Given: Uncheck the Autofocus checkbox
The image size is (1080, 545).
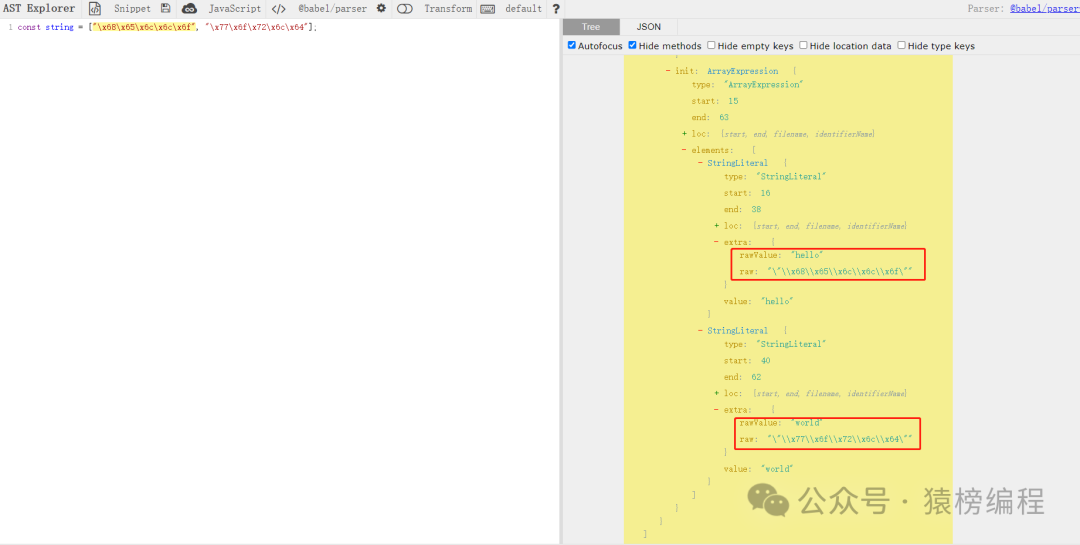Looking at the screenshot, I should click(x=572, y=45).
